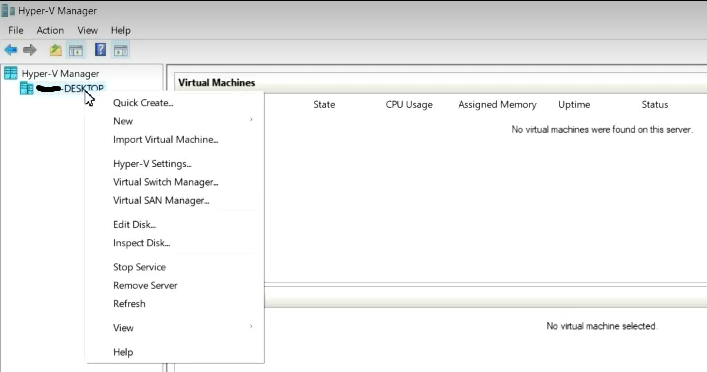Click the Up one level folder icon

coord(55,50)
